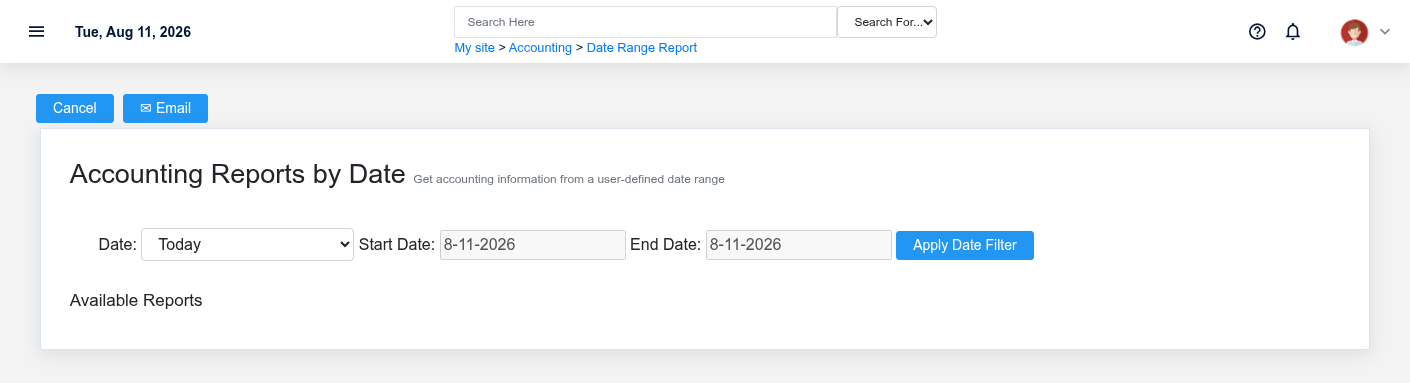
Task: Apply the date filter
Action: 965,245
